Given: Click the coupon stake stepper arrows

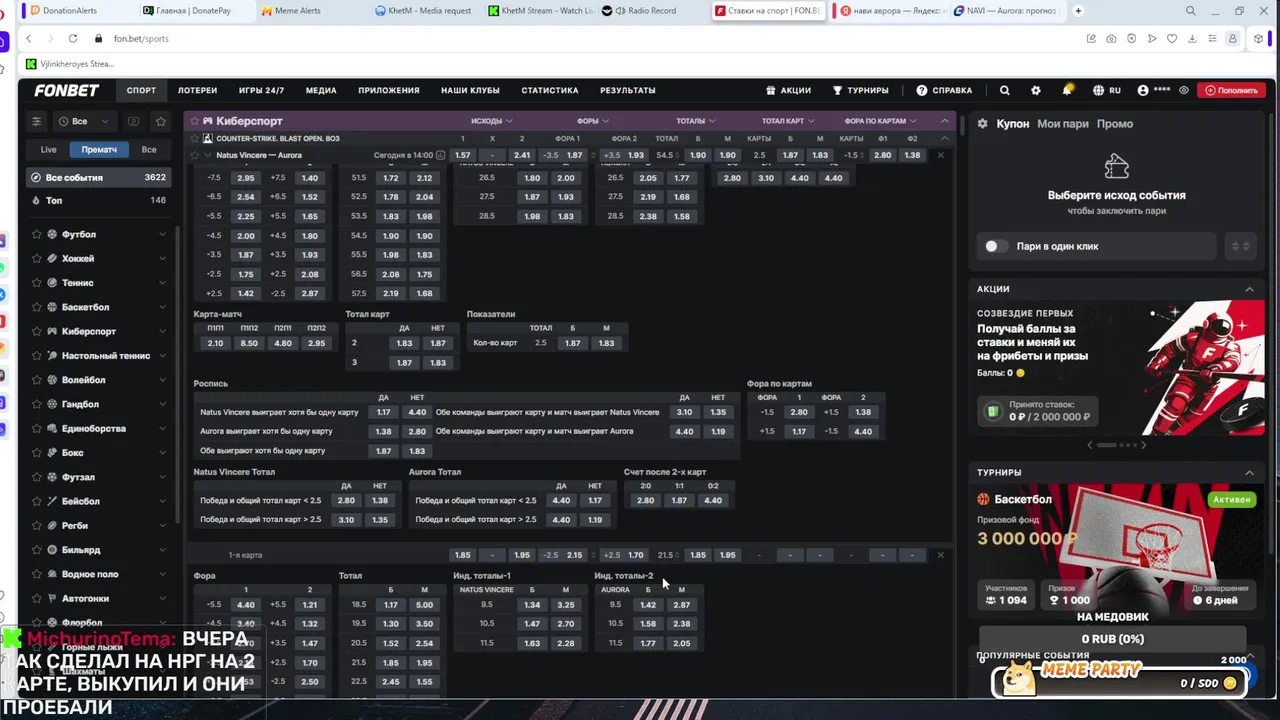Looking at the screenshot, I should (1241, 246).
